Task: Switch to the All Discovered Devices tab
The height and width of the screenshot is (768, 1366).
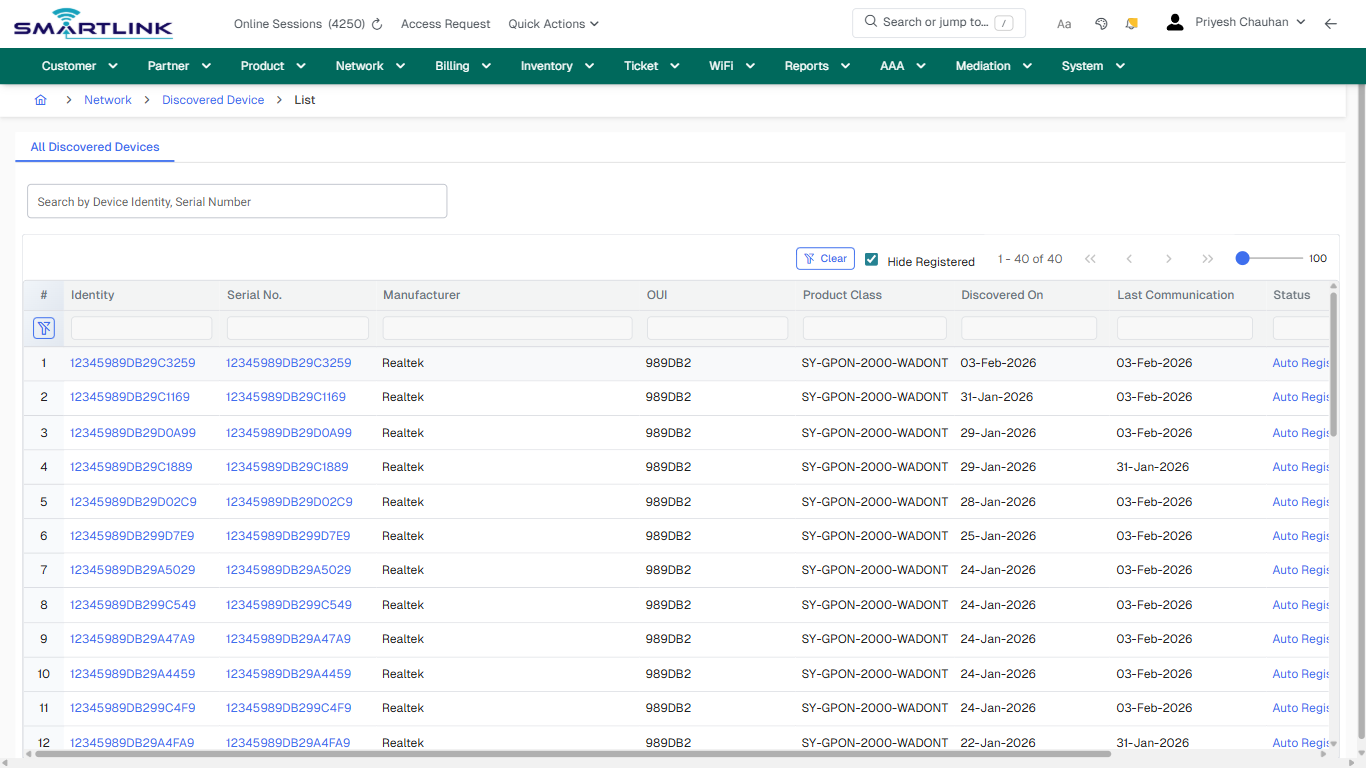Action: click(94, 146)
